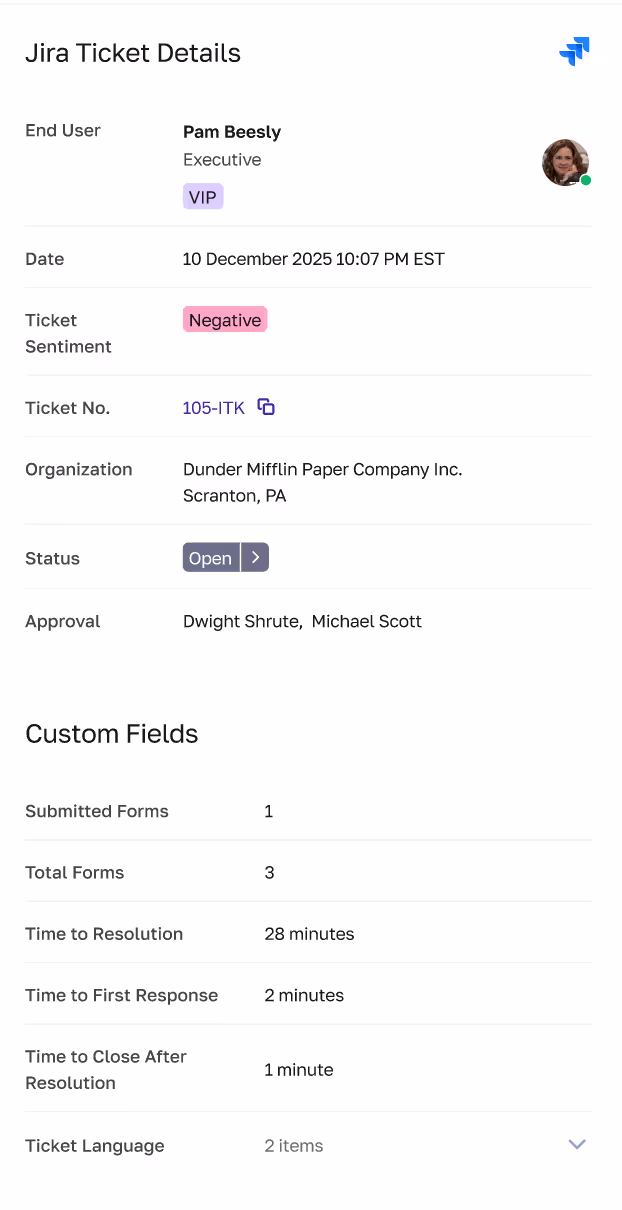Copy ticket number 105-ITK
This screenshot has height=1210, width=622.
(266, 407)
